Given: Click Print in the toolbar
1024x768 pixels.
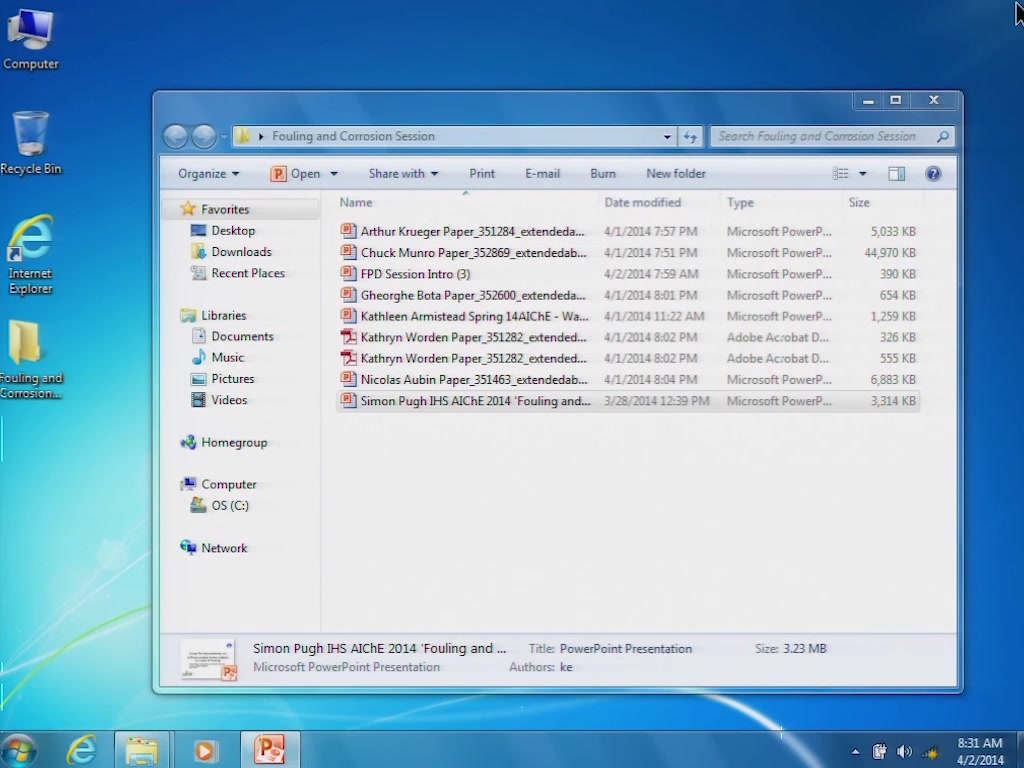Looking at the screenshot, I should pos(482,174).
